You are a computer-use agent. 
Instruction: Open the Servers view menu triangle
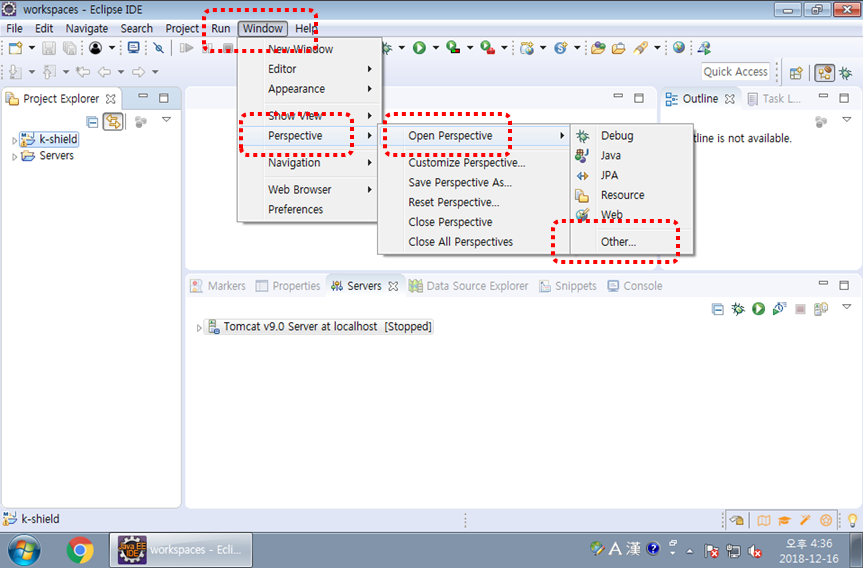[x=846, y=307]
